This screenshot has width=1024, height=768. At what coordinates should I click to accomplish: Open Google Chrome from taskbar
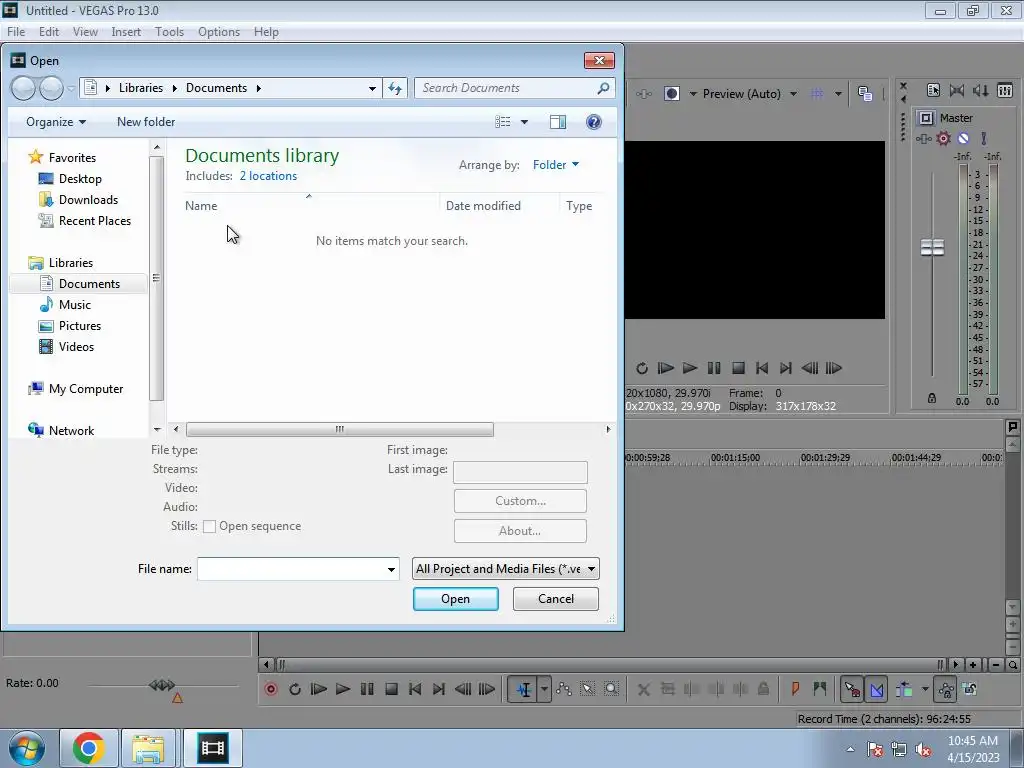(89, 748)
